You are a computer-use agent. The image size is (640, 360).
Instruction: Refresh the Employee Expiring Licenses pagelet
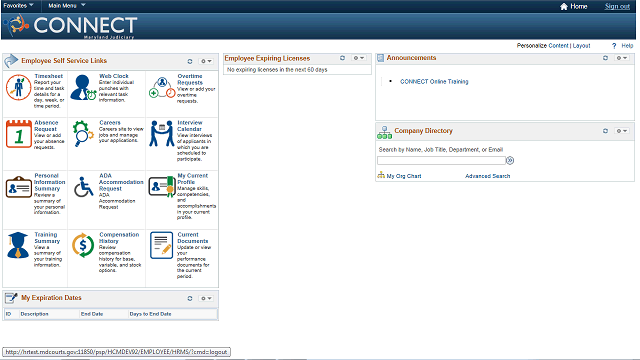(342, 58)
